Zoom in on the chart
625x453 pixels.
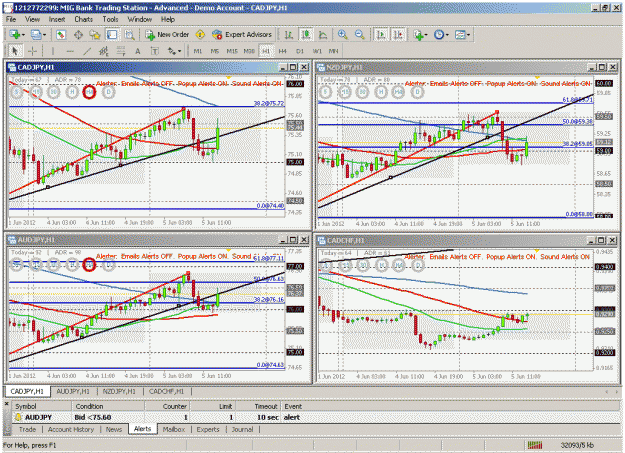point(342,35)
